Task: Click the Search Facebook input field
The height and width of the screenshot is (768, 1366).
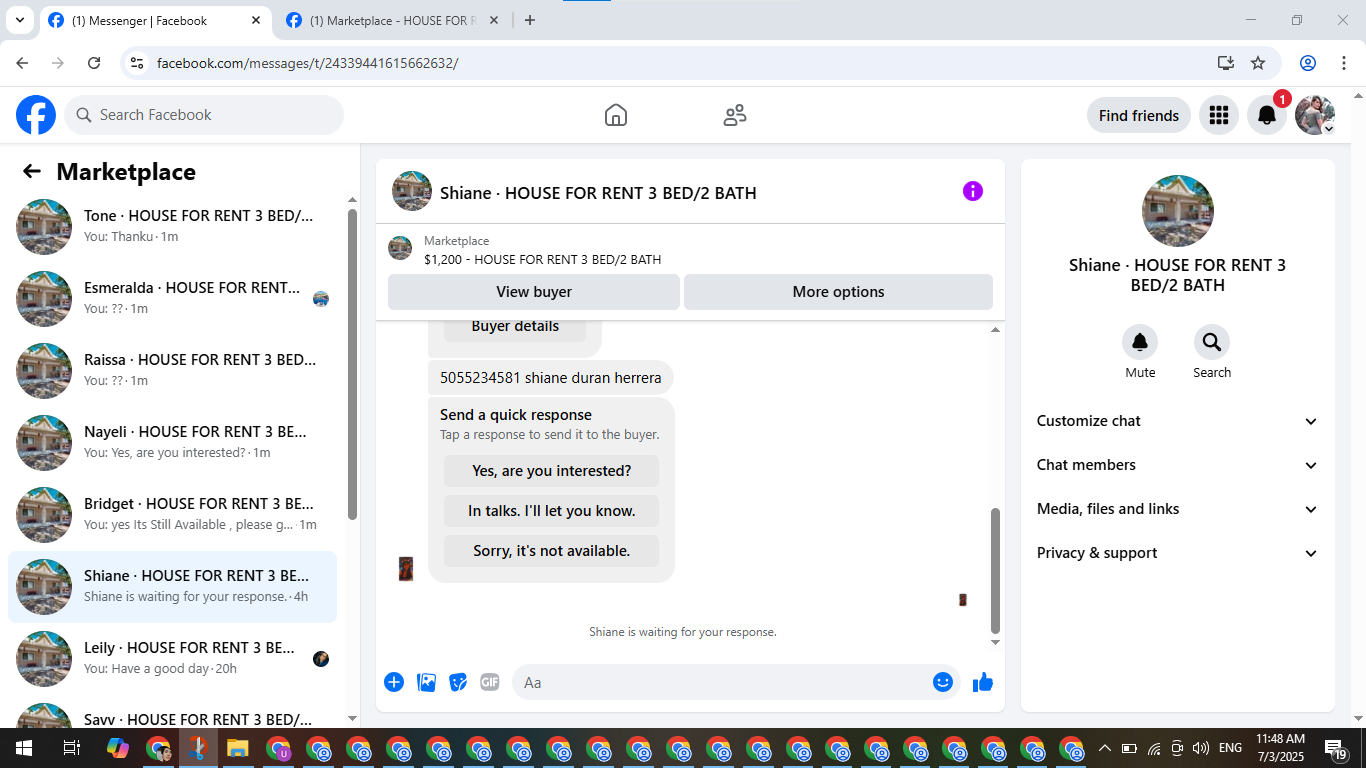Action: [204, 115]
